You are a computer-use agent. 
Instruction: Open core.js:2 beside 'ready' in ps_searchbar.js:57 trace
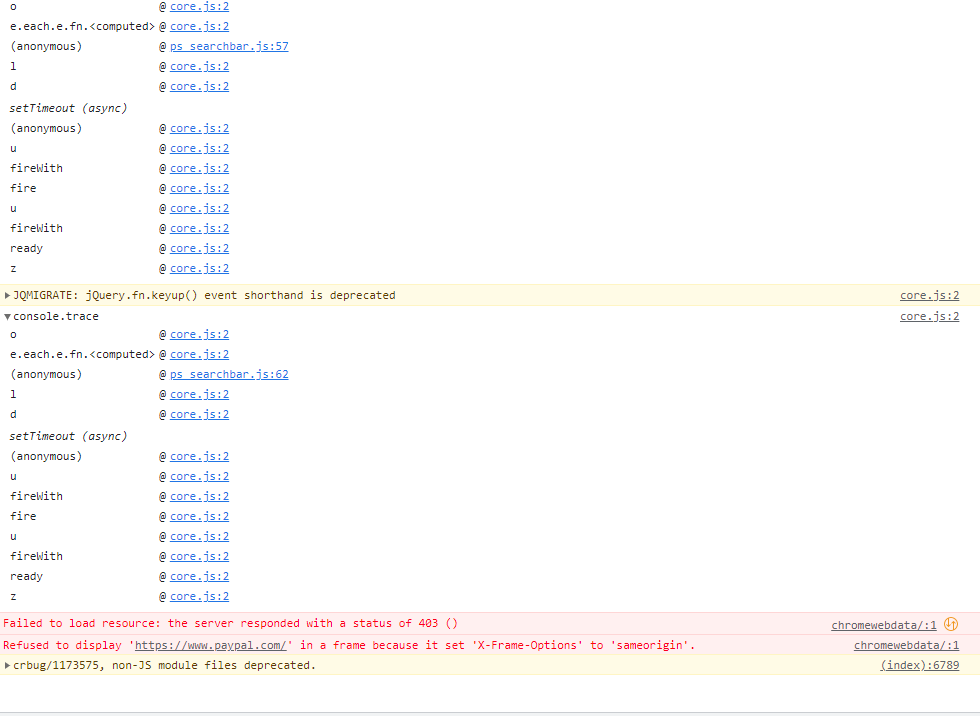click(199, 249)
